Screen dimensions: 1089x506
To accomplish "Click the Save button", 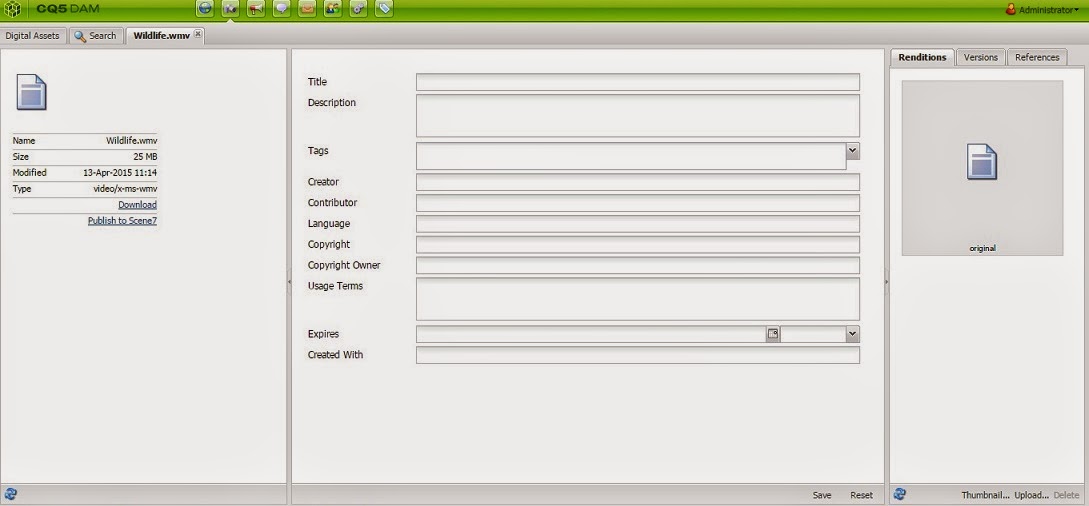I will click(822, 495).
